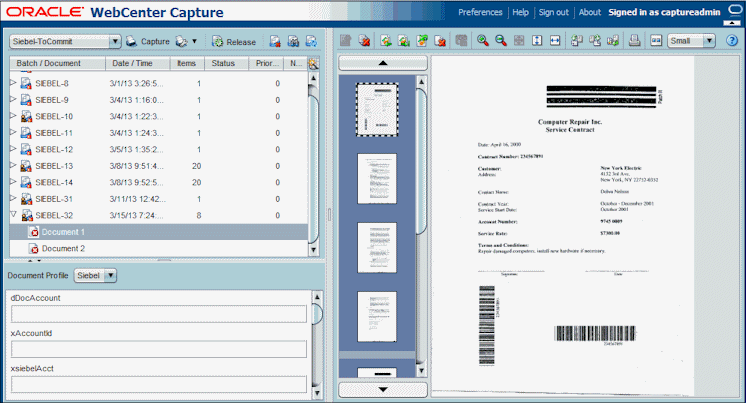746x403 pixels.
Task: Click the grayed fit to window icon
Action: [519, 41]
